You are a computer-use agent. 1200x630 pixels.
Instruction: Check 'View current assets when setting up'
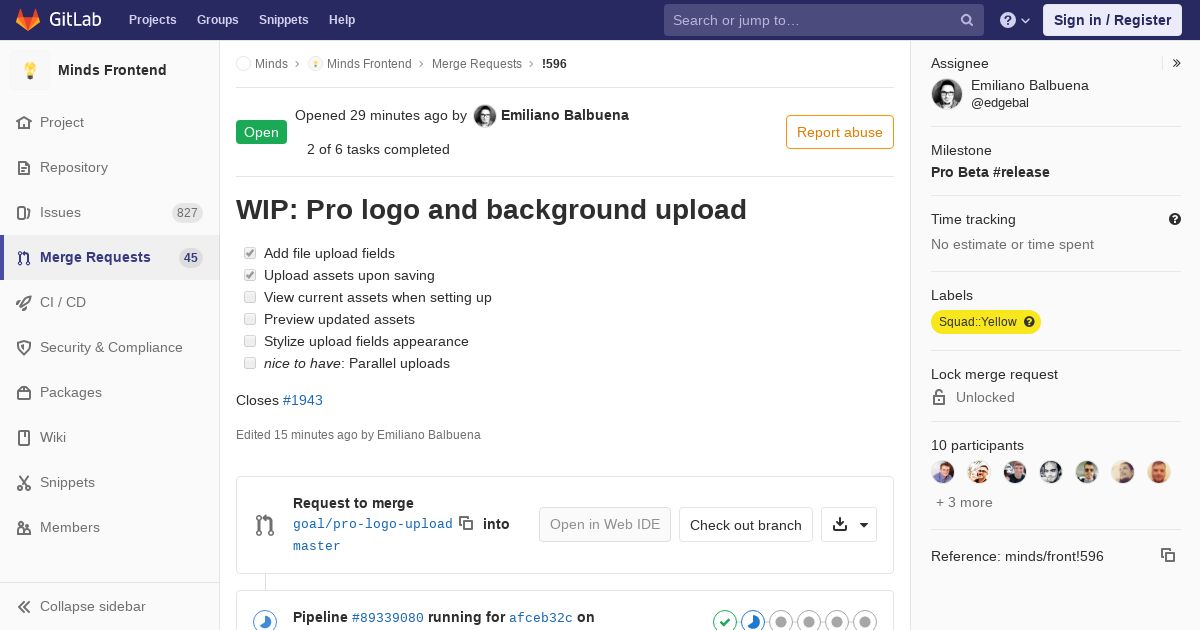(250, 297)
